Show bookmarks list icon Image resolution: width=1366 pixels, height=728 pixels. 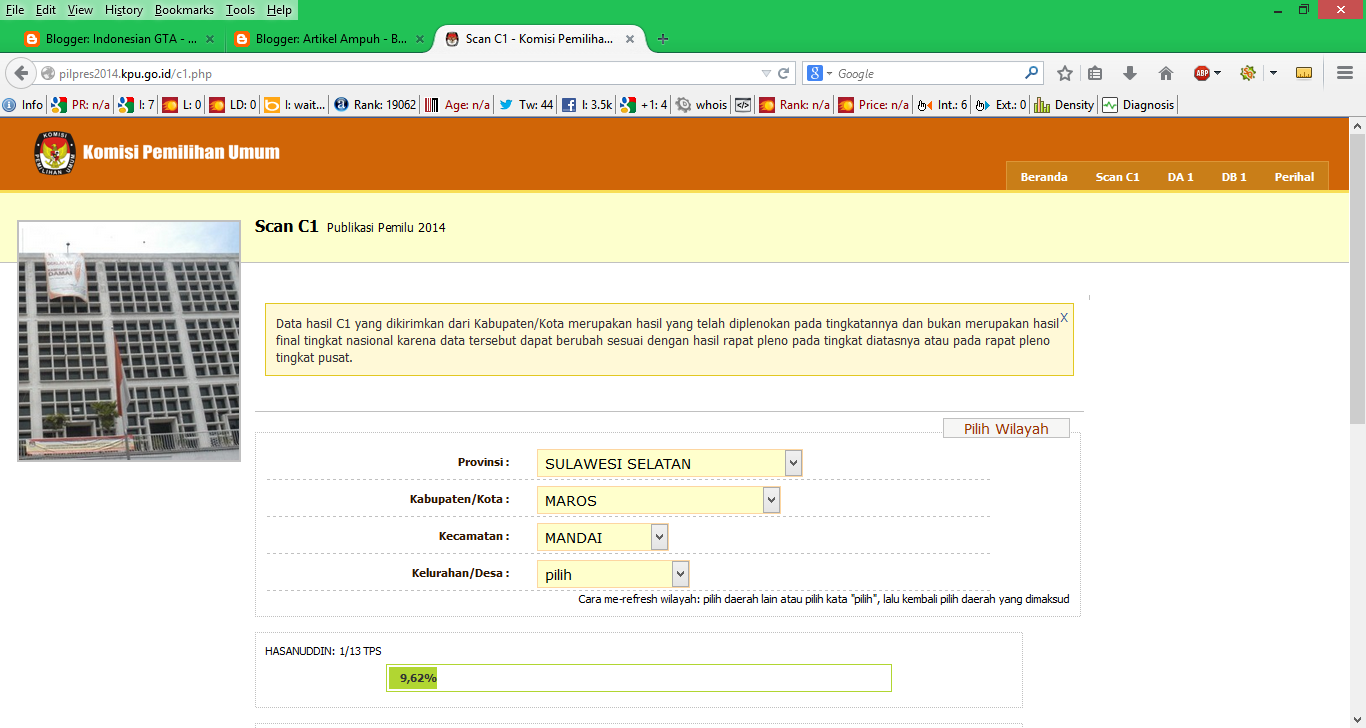pos(1095,73)
